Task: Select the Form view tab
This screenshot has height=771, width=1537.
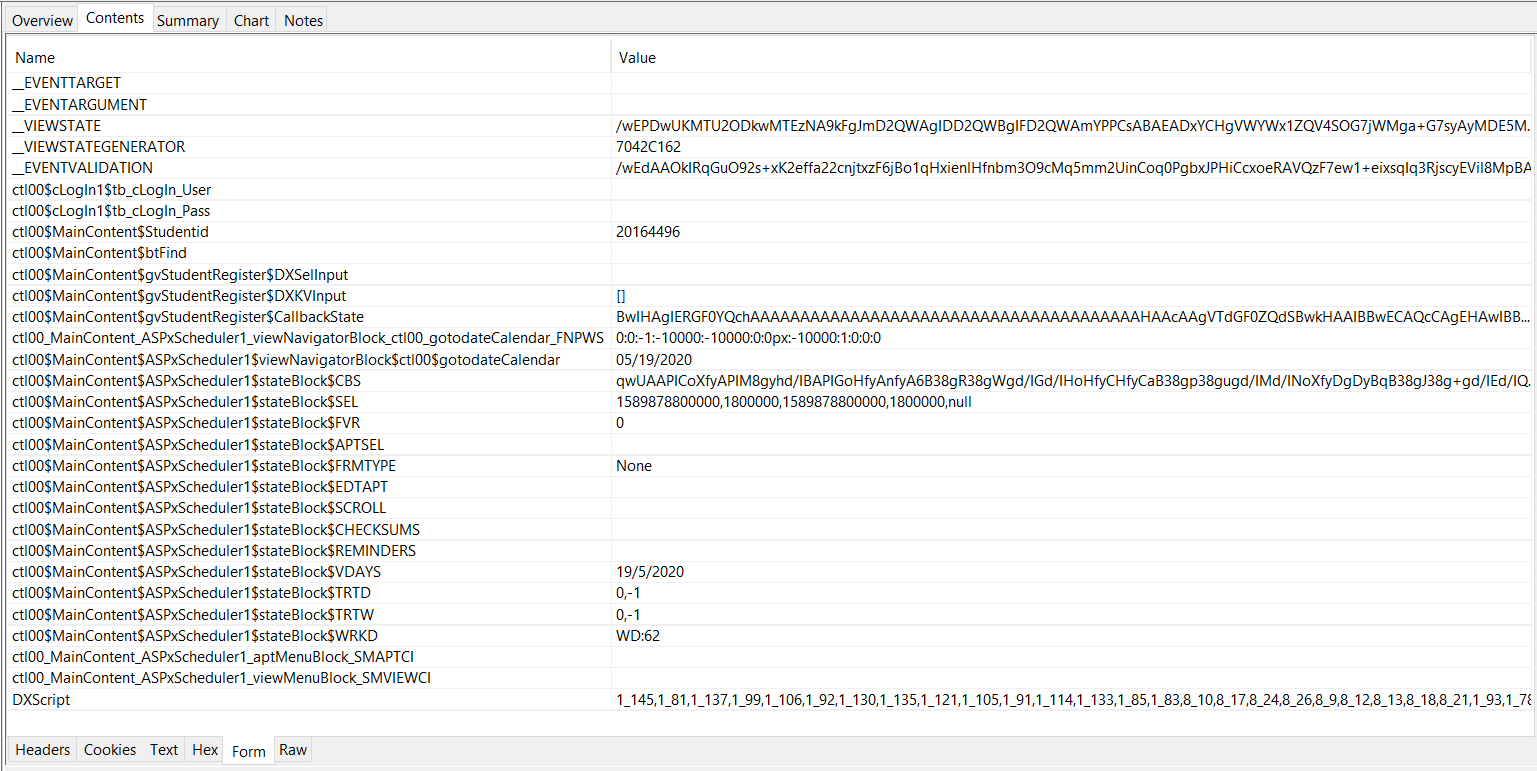Action: coord(249,751)
